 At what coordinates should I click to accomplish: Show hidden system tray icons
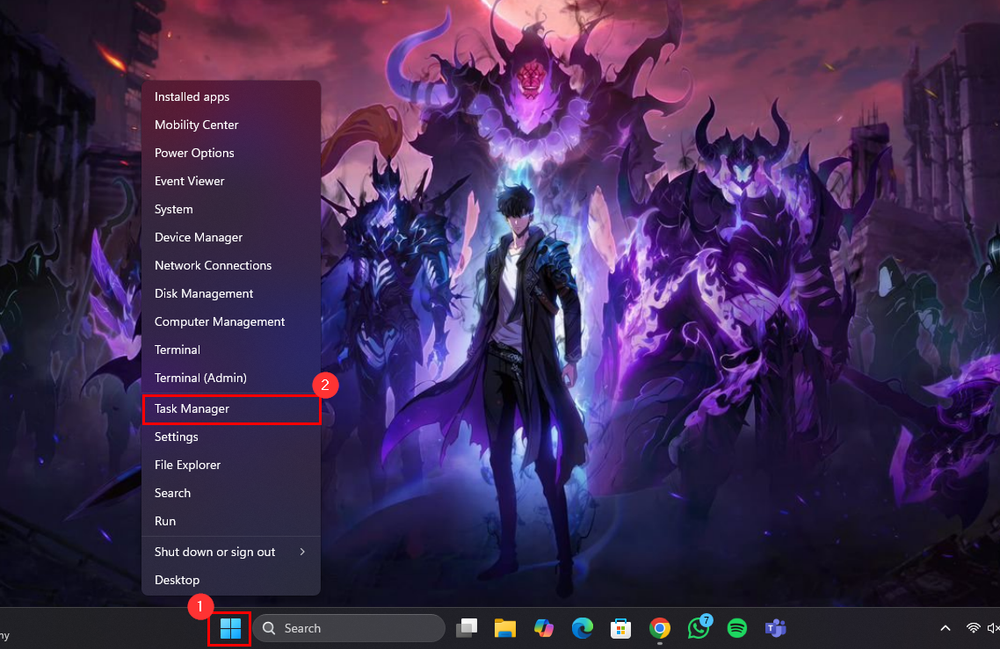pos(944,628)
